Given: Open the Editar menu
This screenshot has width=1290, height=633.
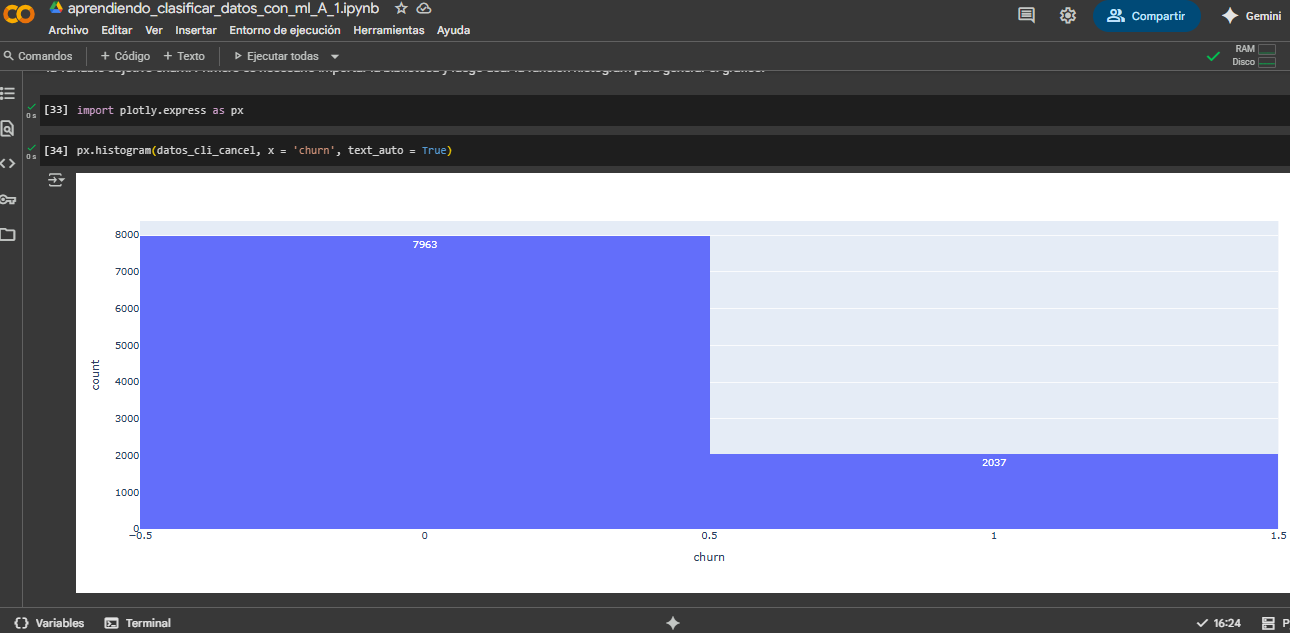Looking at the screenshot, I should [x=117, y=30].
